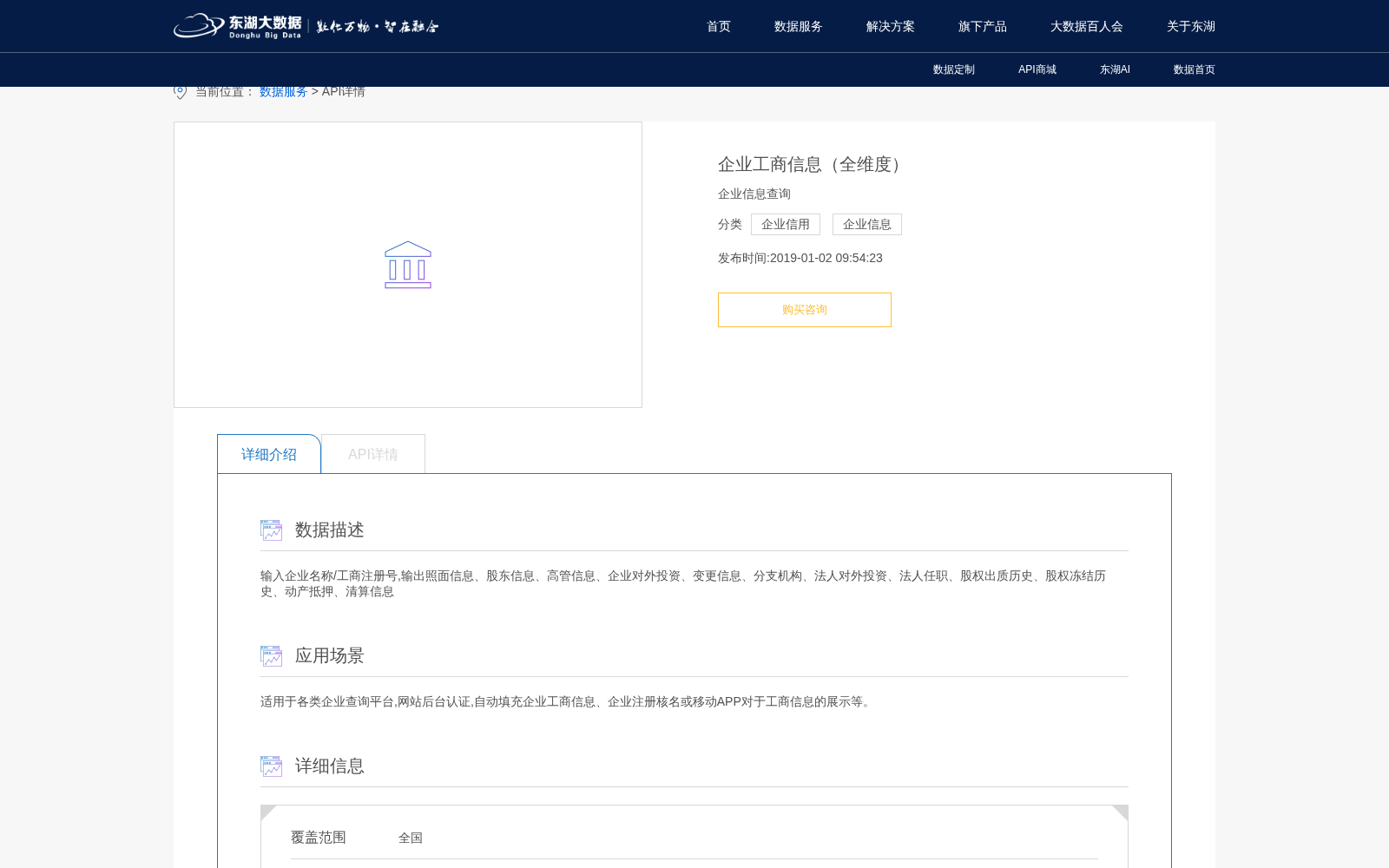Click the 应用场景 section heading
Screen dimensions: 1389x868
330,656
